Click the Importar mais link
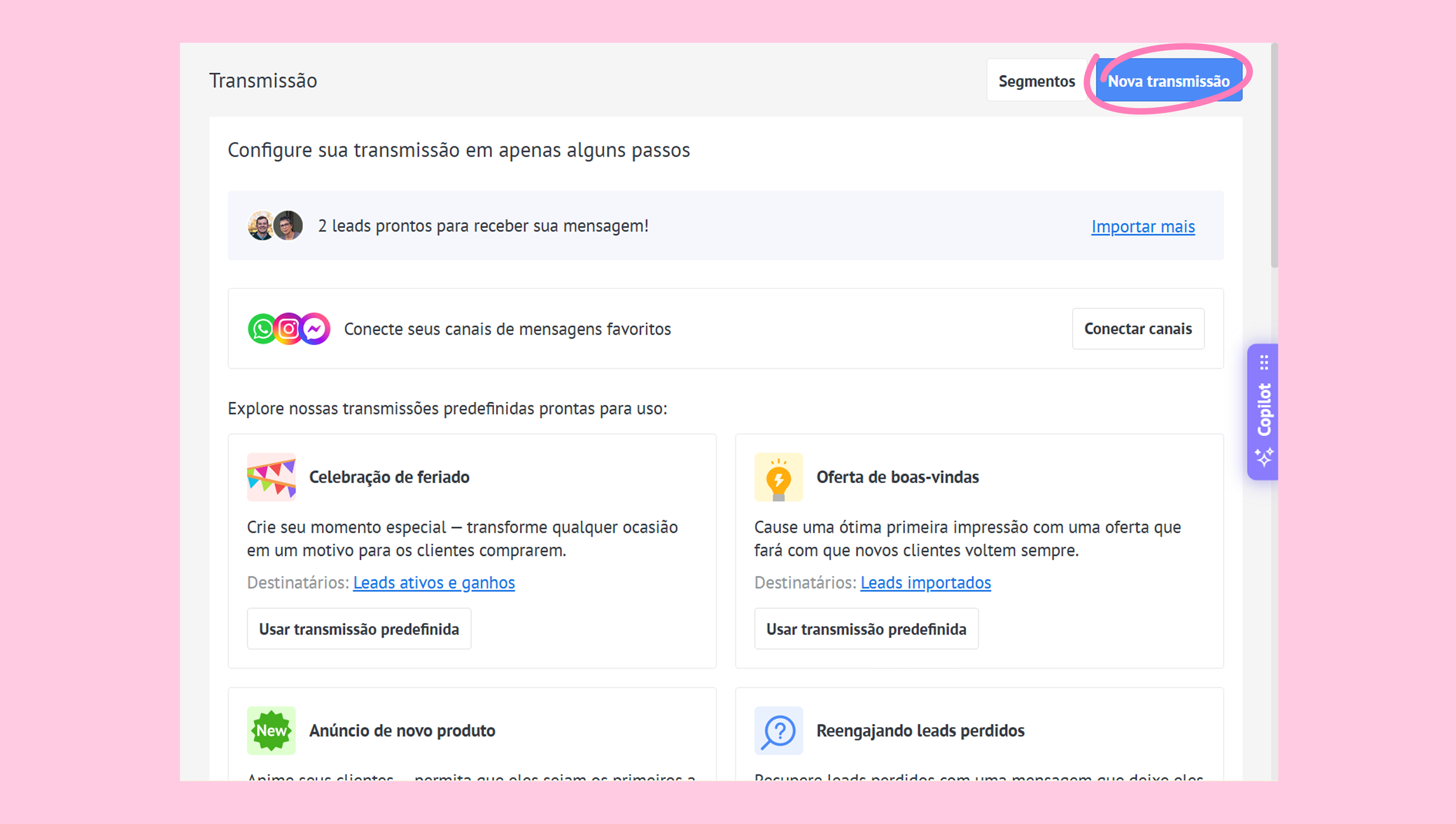The width and height of the screenshot is (1456, 824). click(x=1142, y=226)
